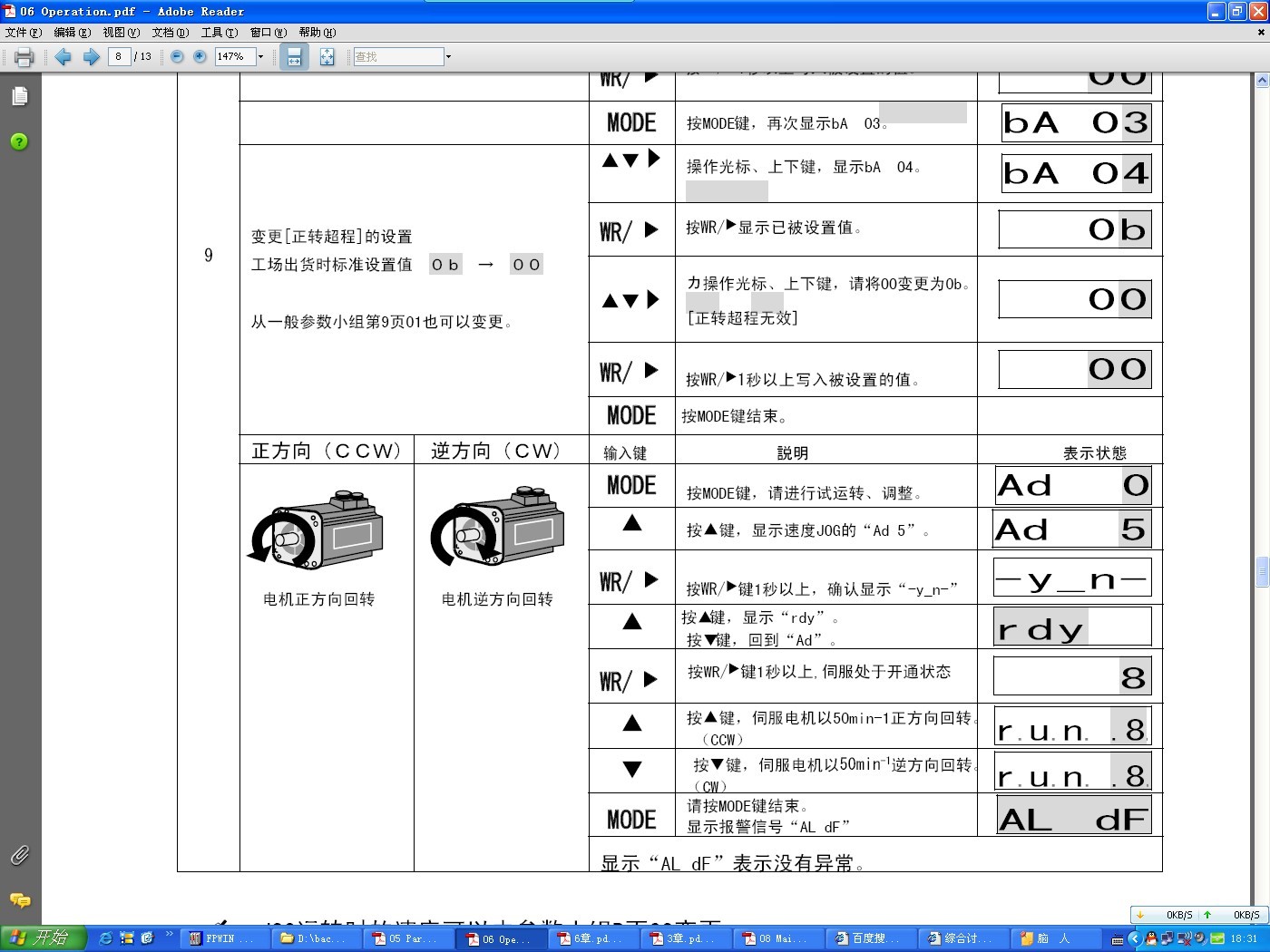The height and width of the screenshot is (952, 1270).
Task: Open the Attachments paperclip panel
Action: (19, 855)
